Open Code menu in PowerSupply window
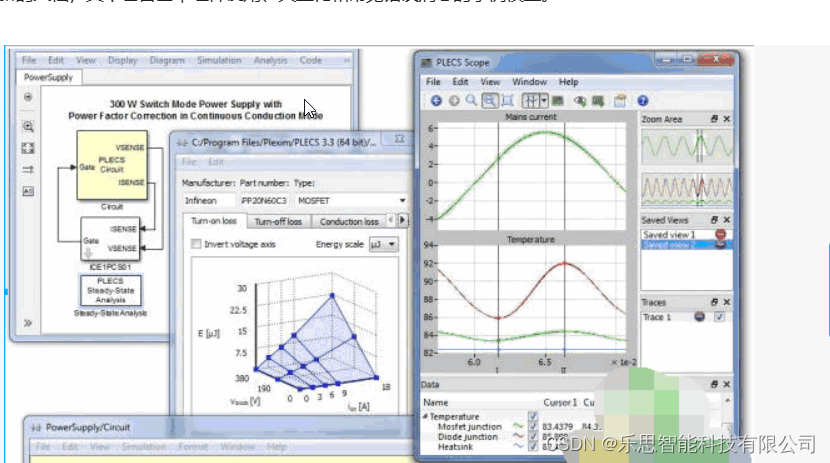Viewport: 830px width, 463px height. point(310,60)
